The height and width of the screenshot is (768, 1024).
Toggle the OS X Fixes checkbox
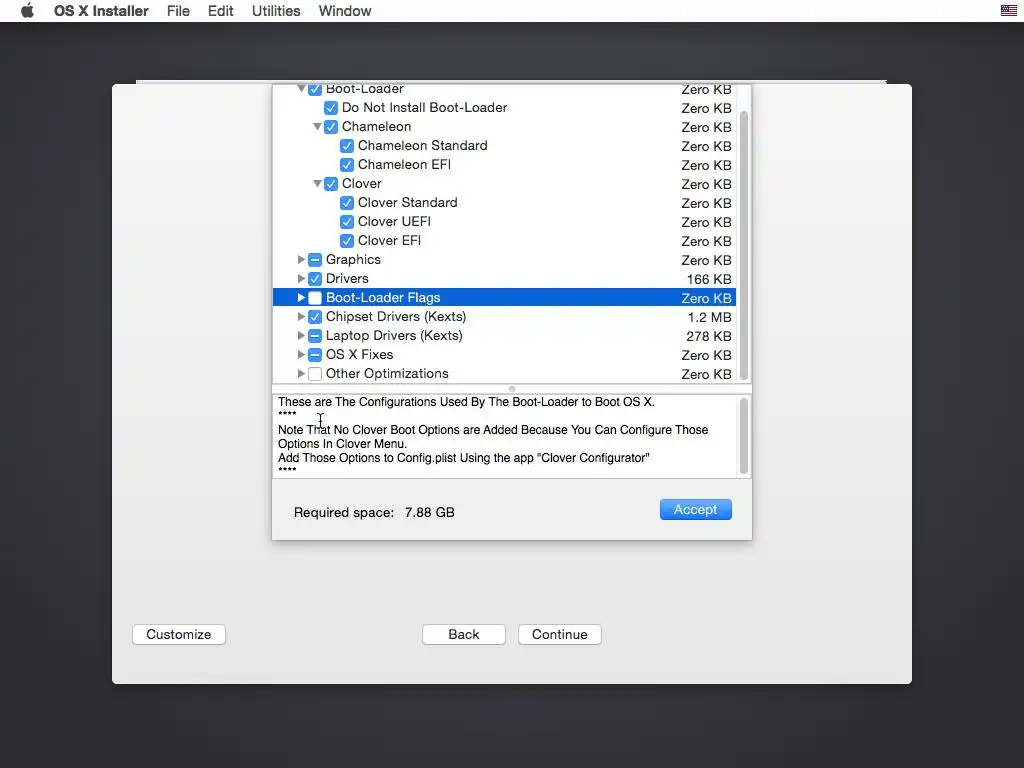315,355
